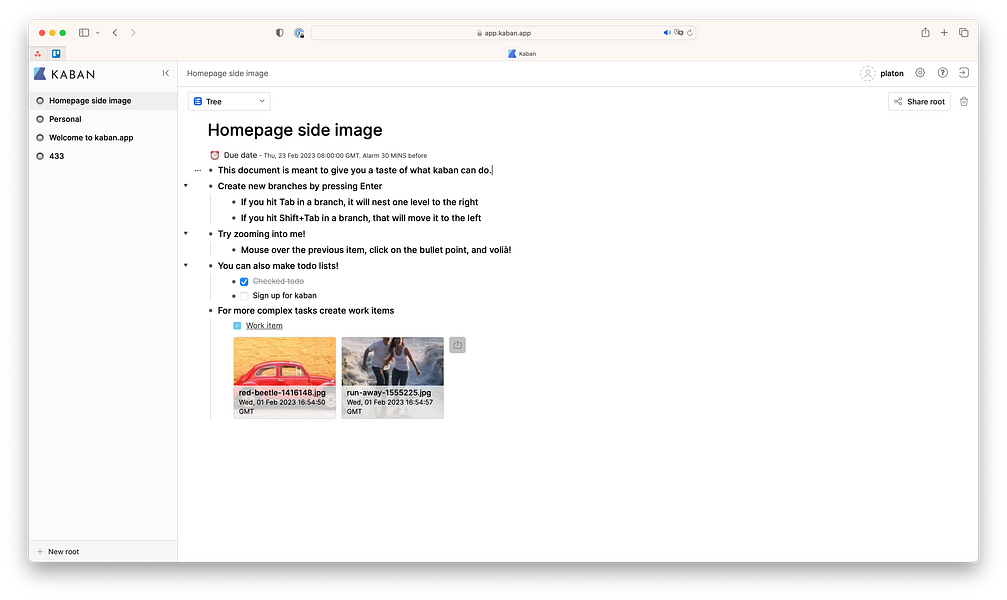Toggle Safari's sidebar icon

pos(83,33)
